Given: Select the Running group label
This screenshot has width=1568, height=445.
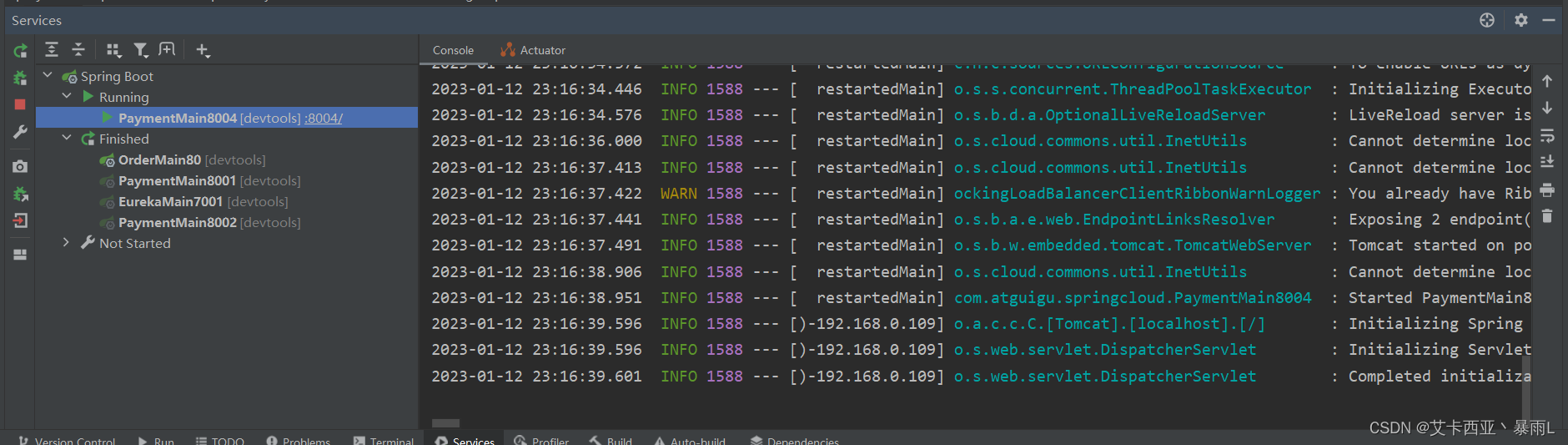Looking at the screenshot, I should (124, 97).
